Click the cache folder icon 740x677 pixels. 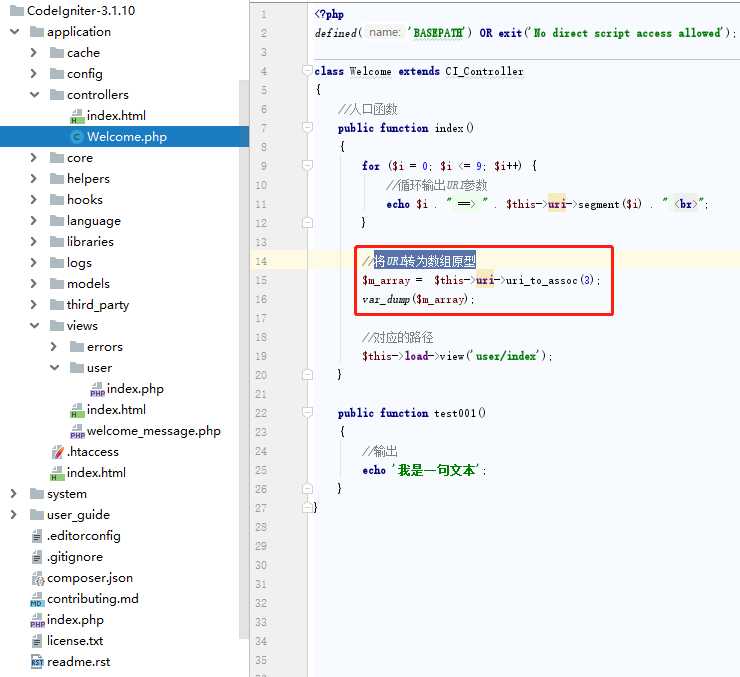(x=57, y=52)
